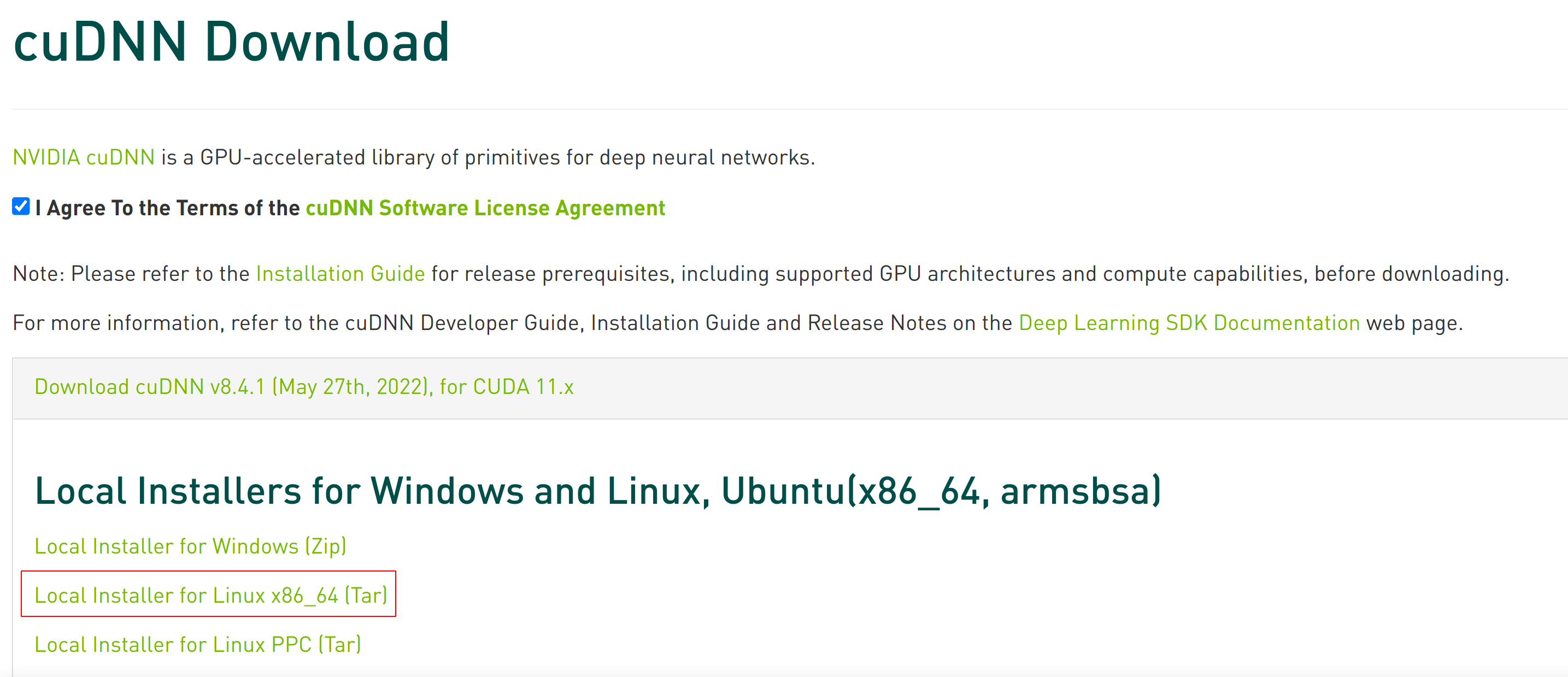Collapse Download cuDNN v8.4.1 for CUDA 11.x section
The width and height of the screenshot is (1568, 677).
coord(304,387)
